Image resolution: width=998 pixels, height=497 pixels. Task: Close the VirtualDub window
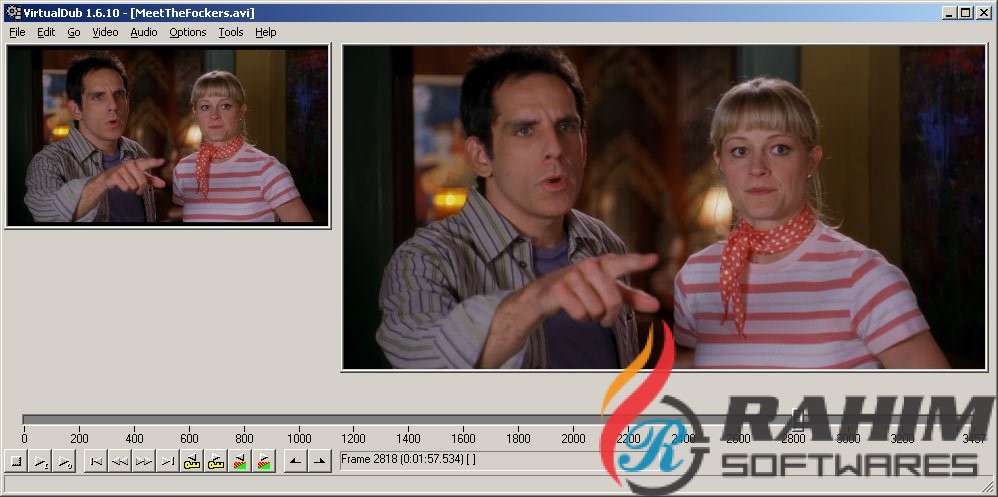pos(983,12)
